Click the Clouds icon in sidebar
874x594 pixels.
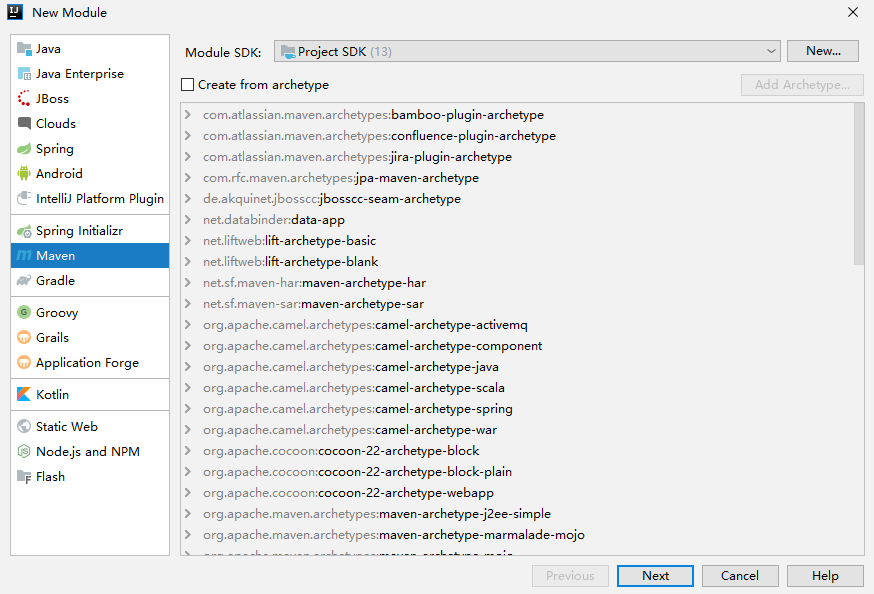click(25, 124)
